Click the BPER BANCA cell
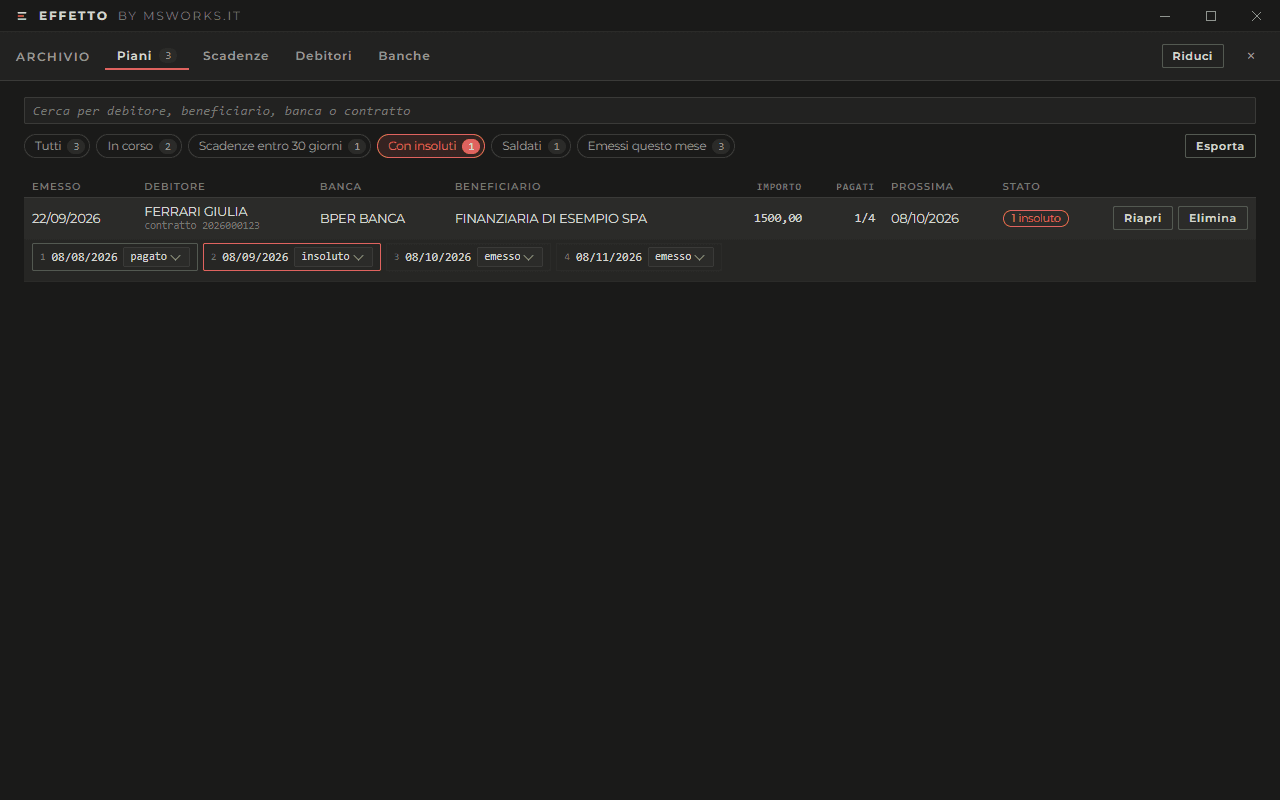The image size is (1280, 800). [362, 218]
